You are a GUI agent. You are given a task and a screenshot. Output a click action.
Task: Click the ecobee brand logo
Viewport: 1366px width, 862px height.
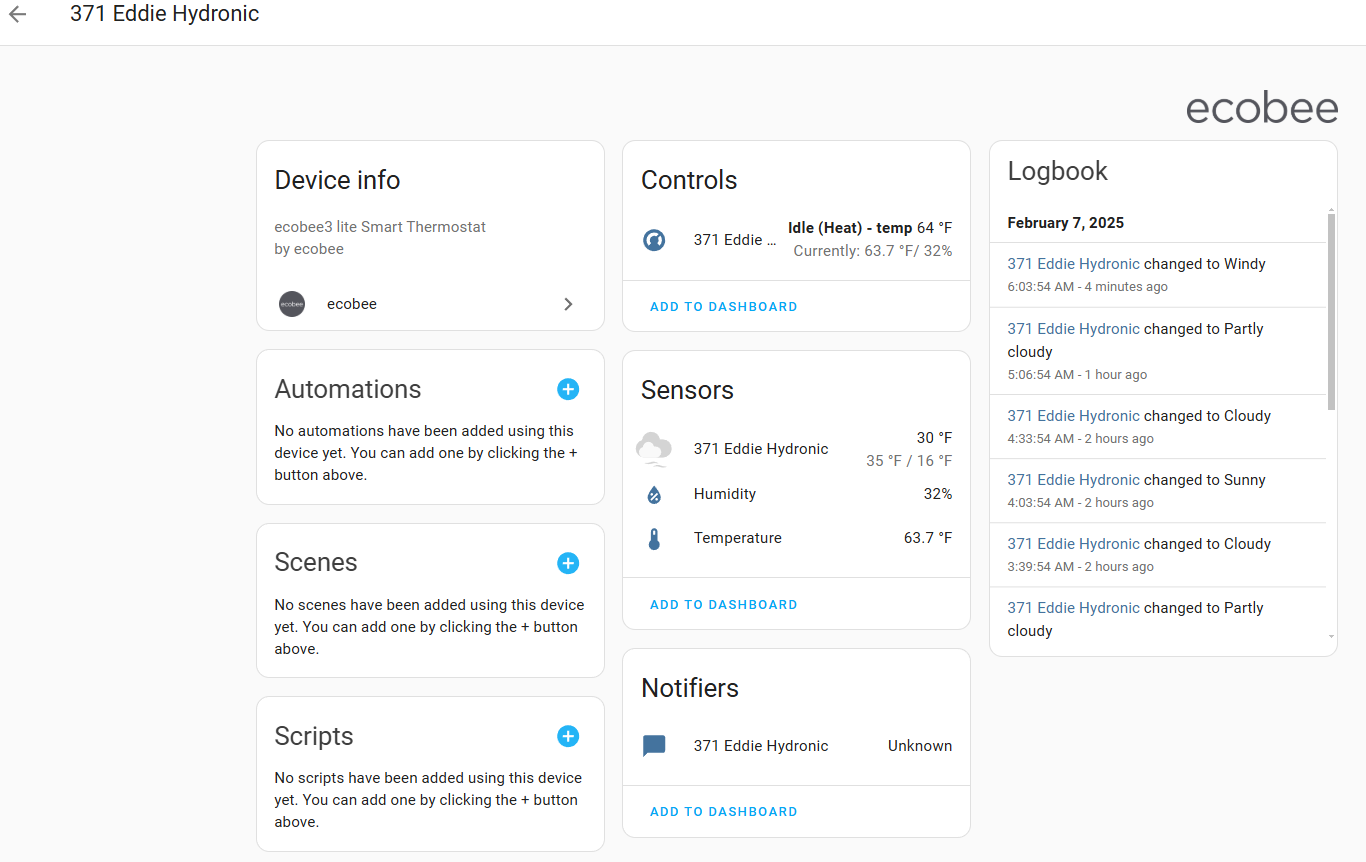click(1262, 109)
